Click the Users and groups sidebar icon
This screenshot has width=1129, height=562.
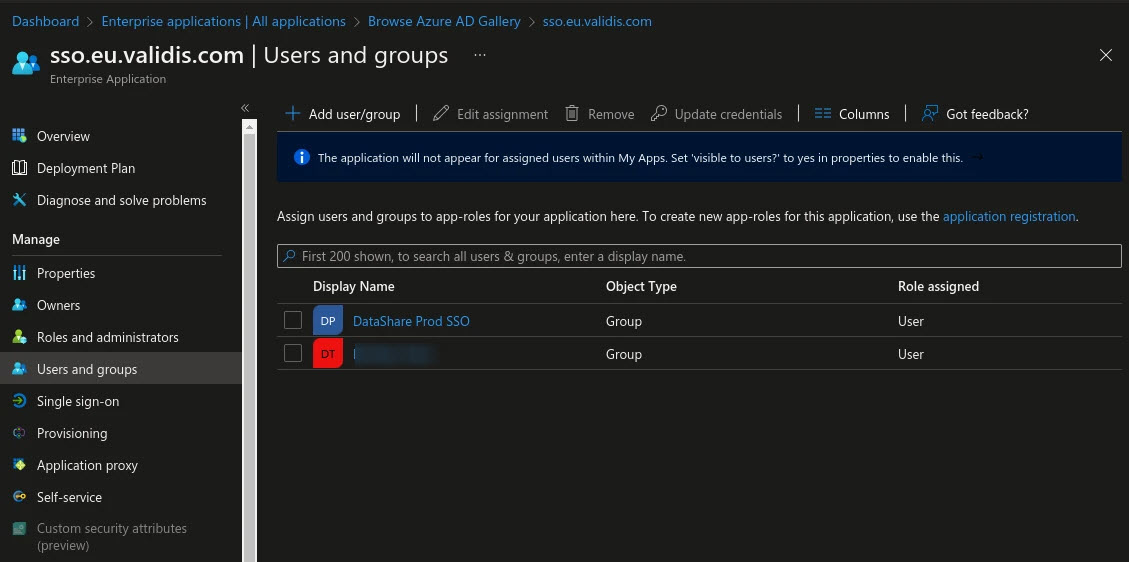point(19,369)
